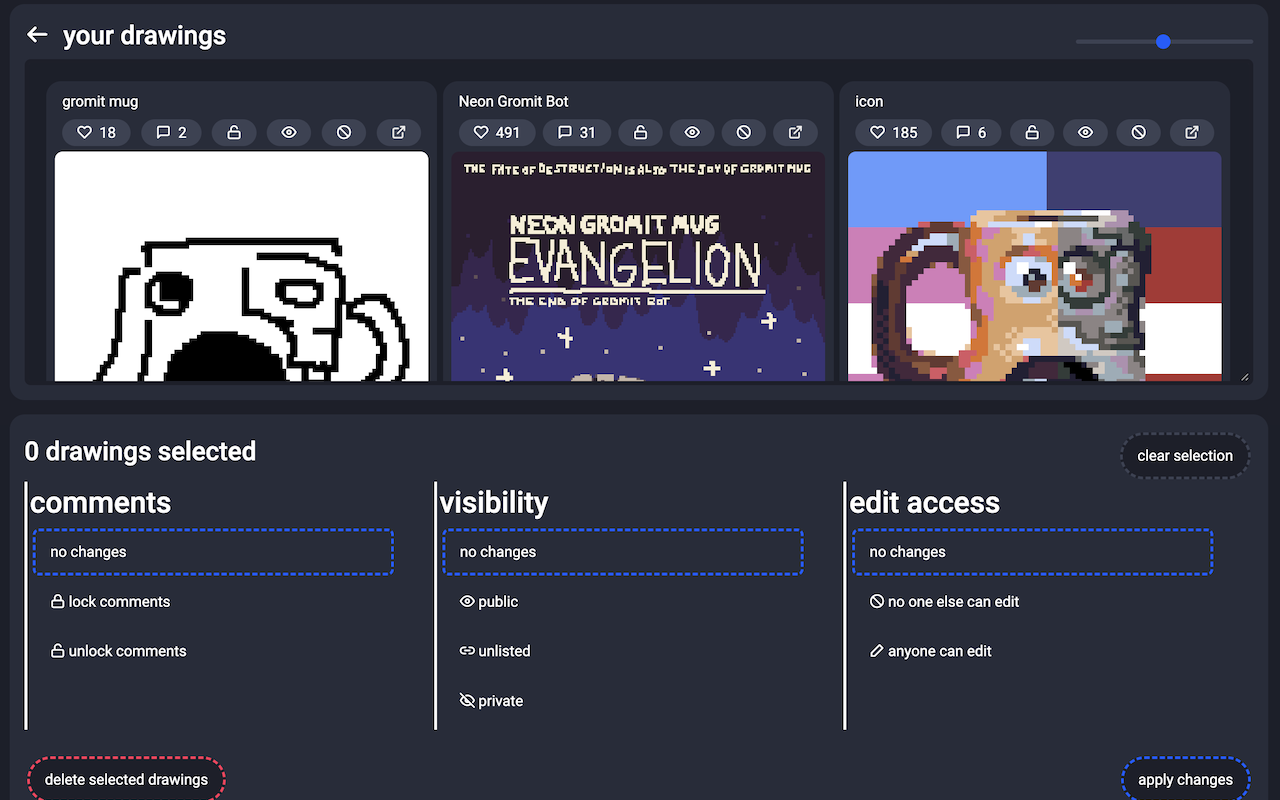
Task: Toggle comment lock on gromit mug card
Action: [234, 132]
